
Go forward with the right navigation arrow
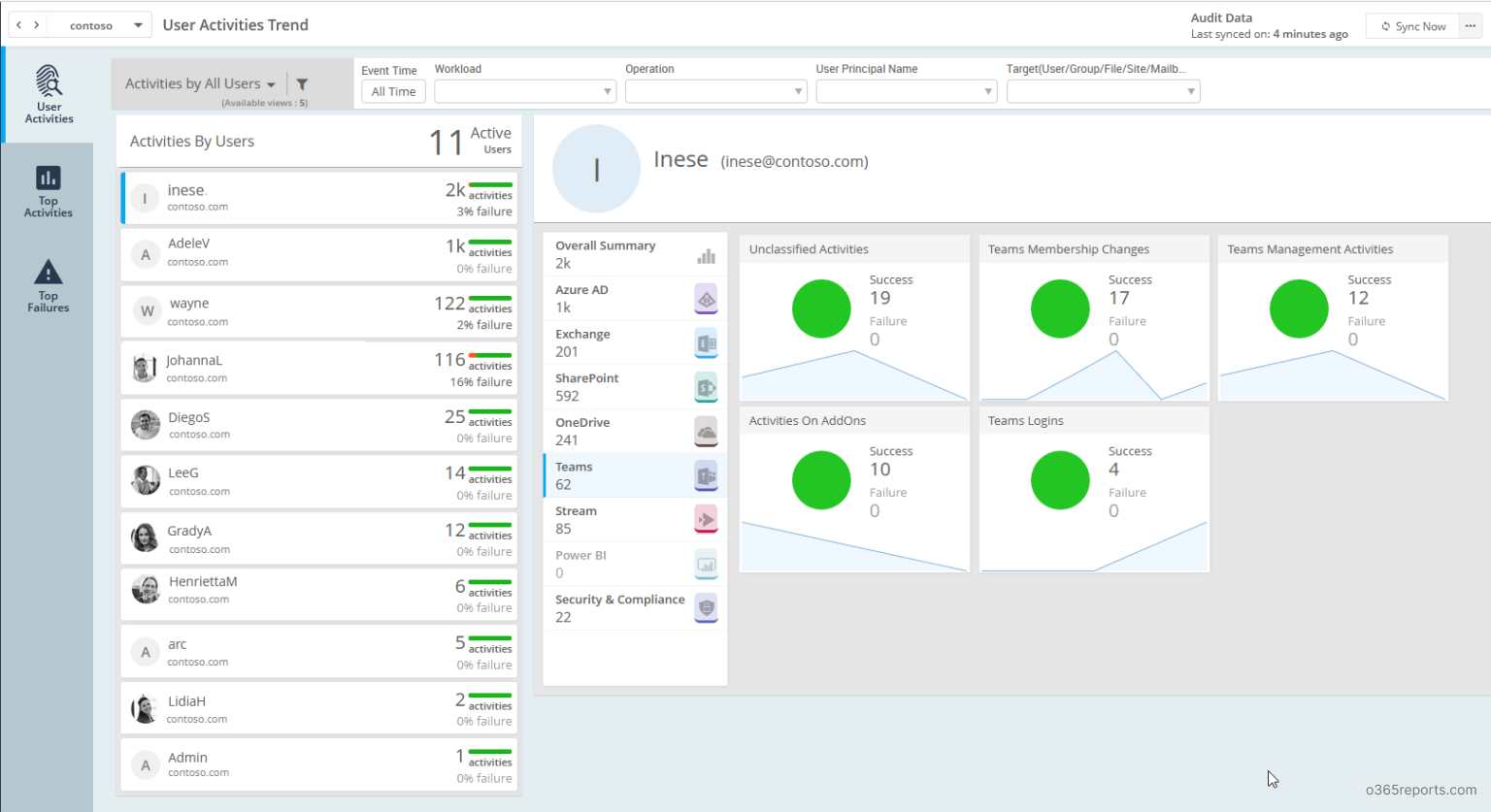[x=37, y=25]
